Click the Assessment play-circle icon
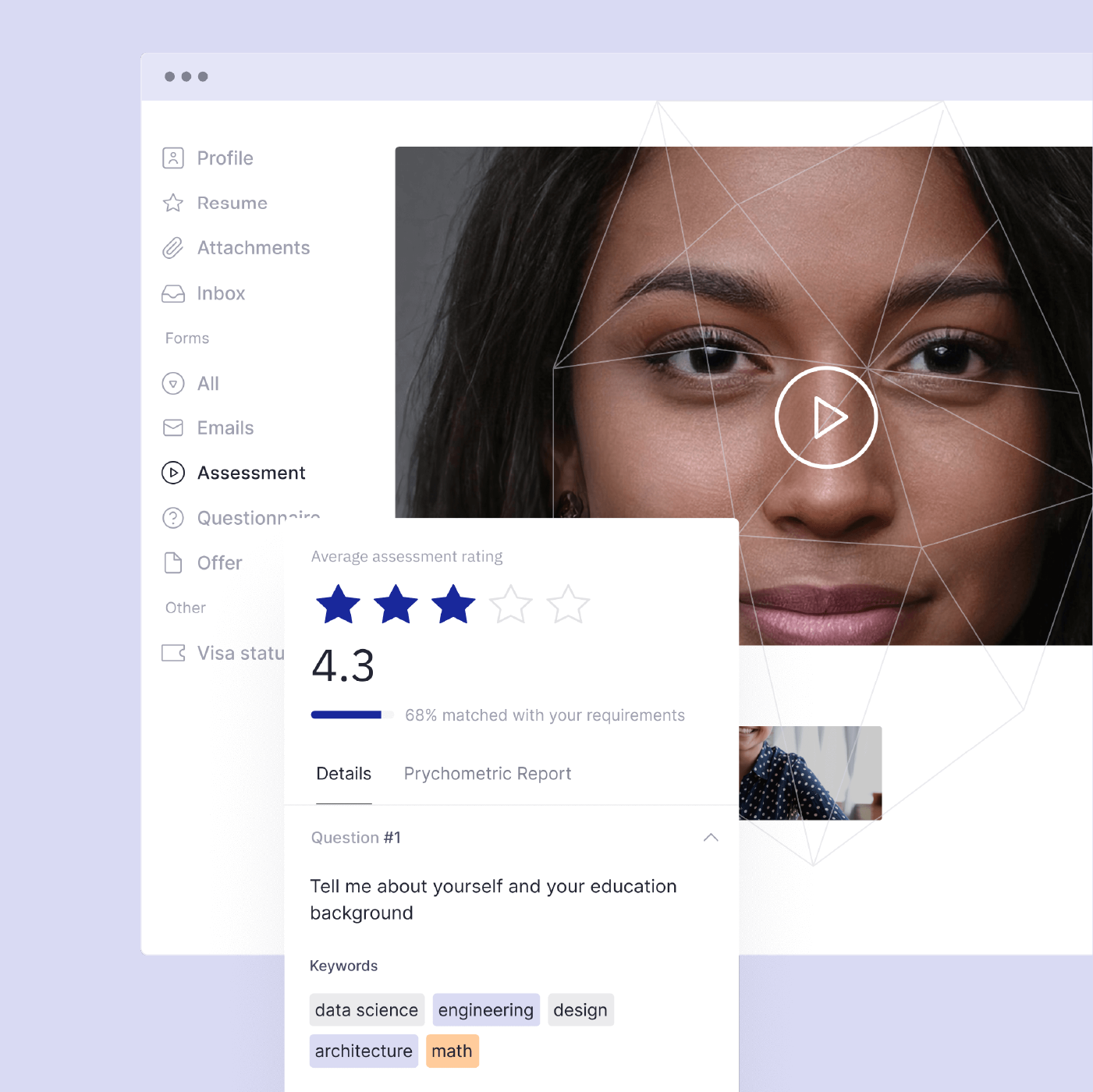Screen dimensions: 1093x1092 pos(172,473)
